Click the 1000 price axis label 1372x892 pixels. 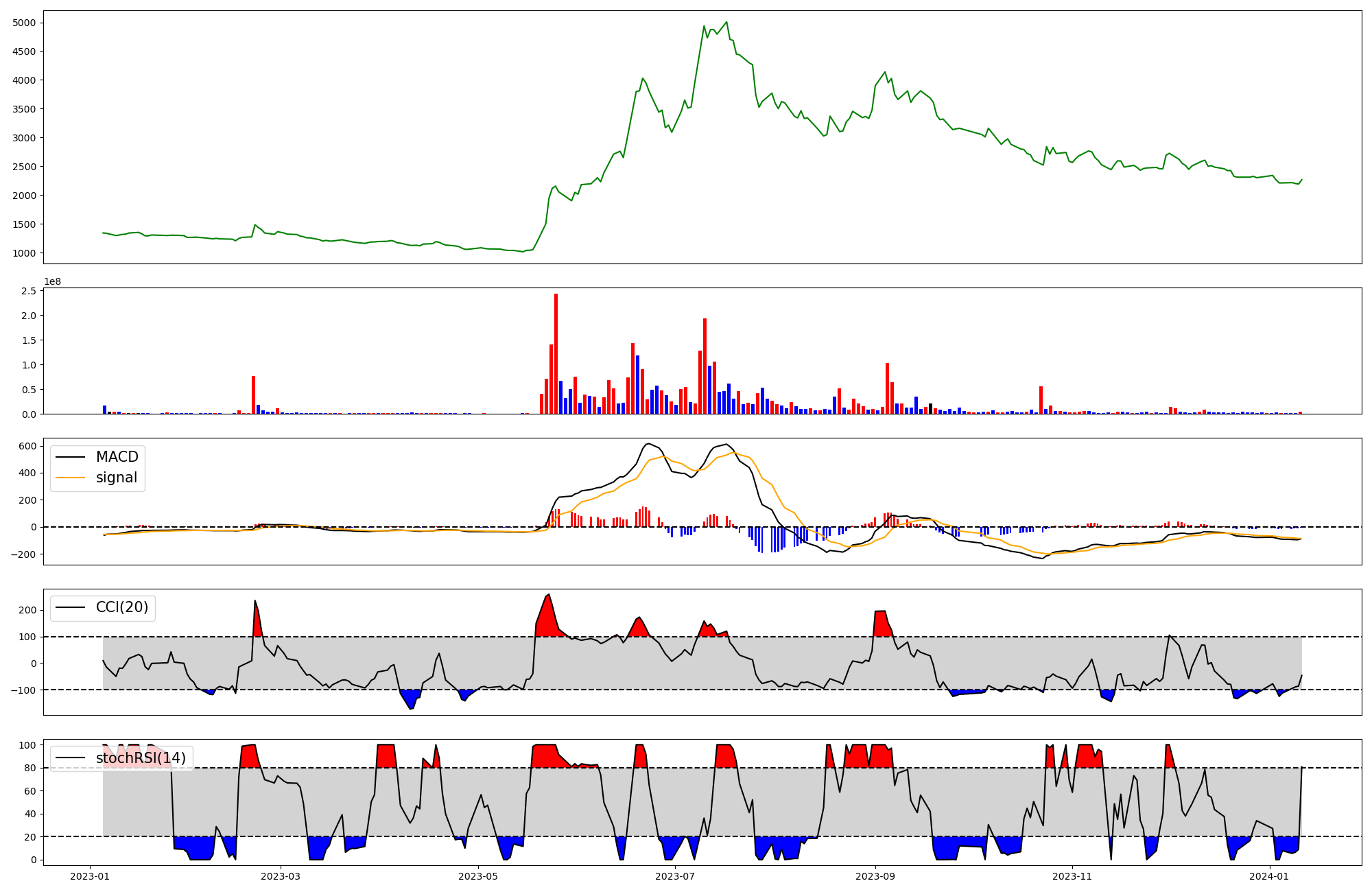24,253
